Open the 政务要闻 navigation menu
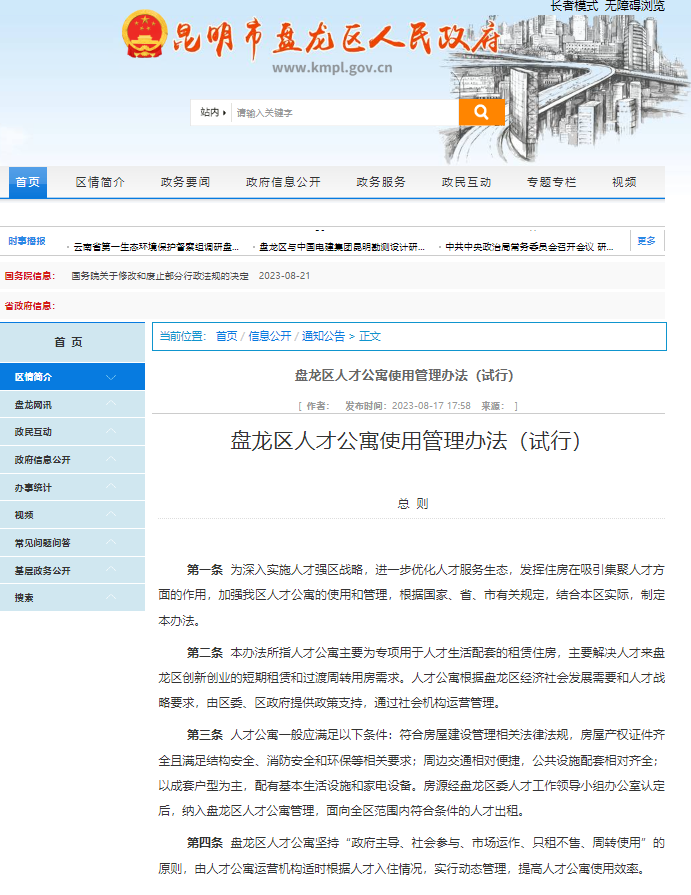 point(185,182)
